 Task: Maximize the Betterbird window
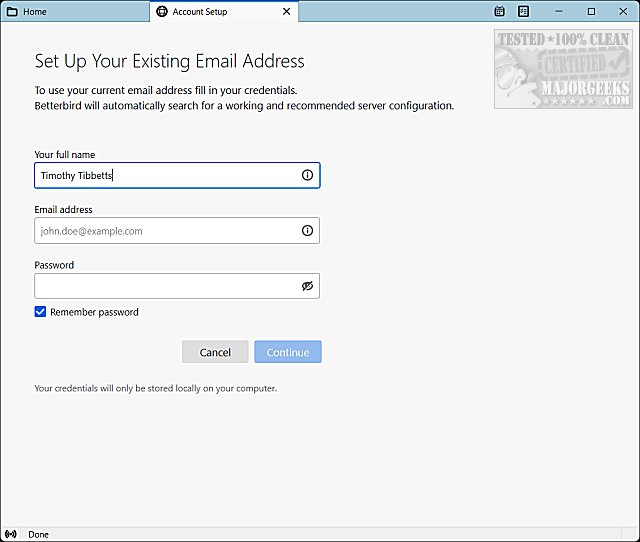tap(592, 12)
